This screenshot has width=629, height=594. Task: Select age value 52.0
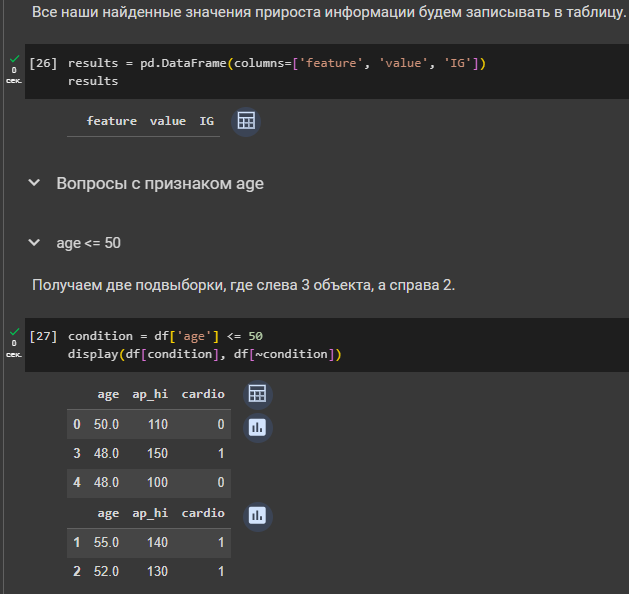tap(106, 572)
